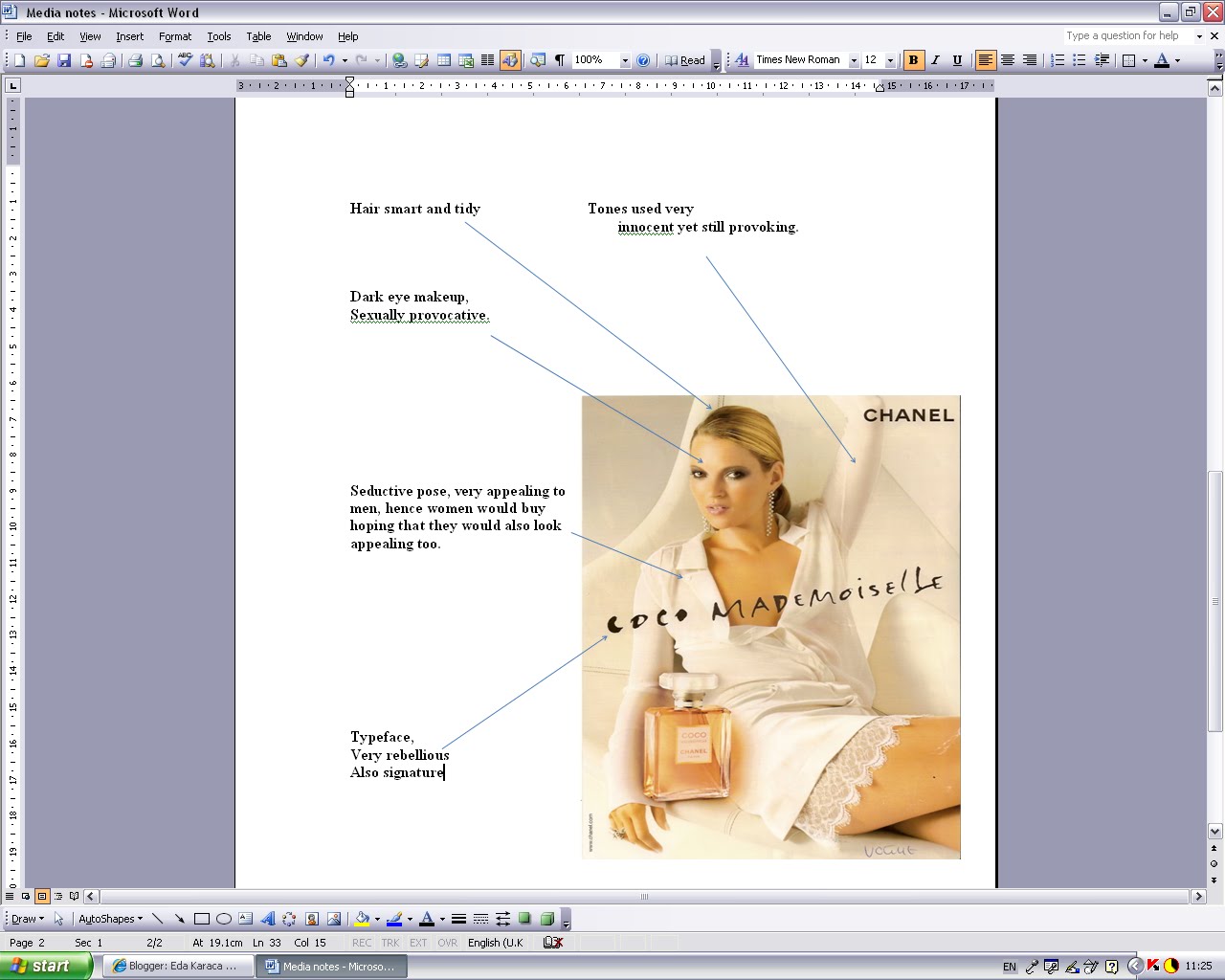Open the Research pane icon
Screen dimensions: 1225x980
click(x=207, y=60)
